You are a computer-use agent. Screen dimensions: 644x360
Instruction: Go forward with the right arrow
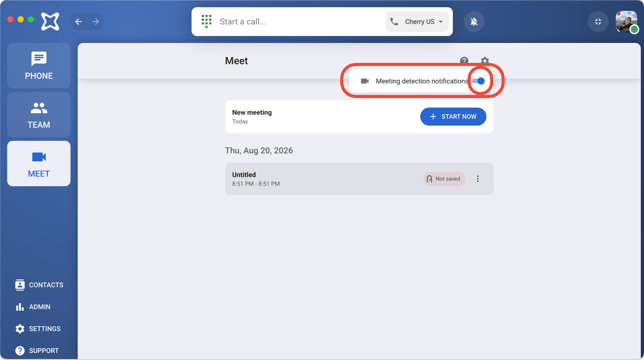96,21
